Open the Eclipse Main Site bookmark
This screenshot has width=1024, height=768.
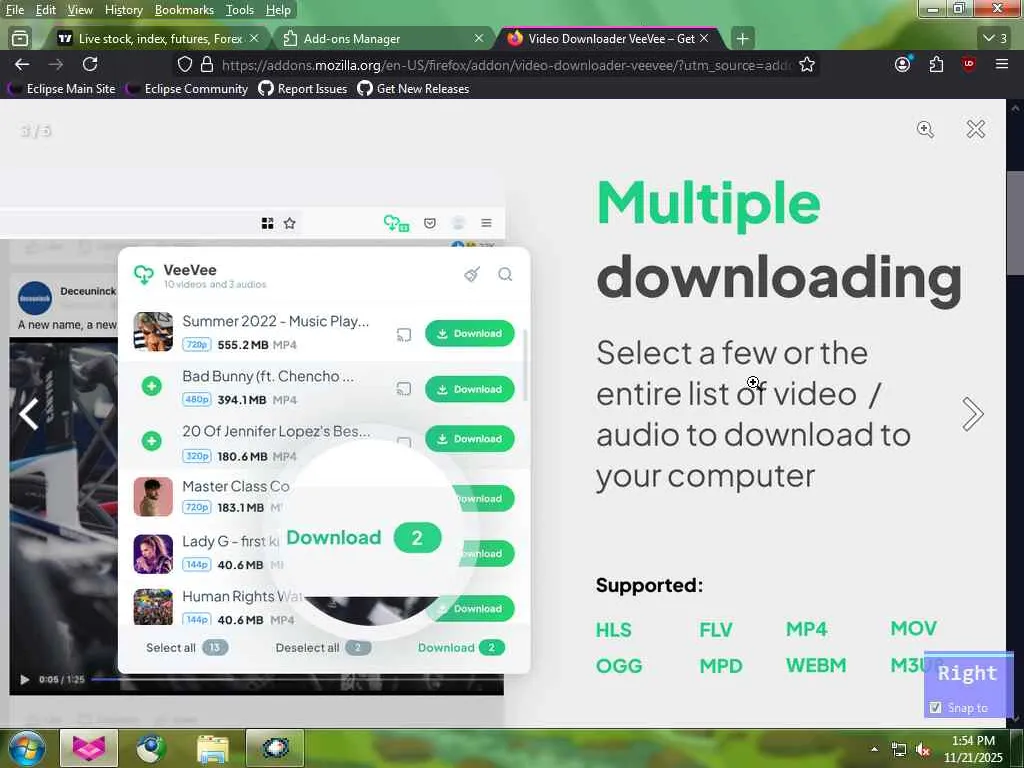(61, 89)
